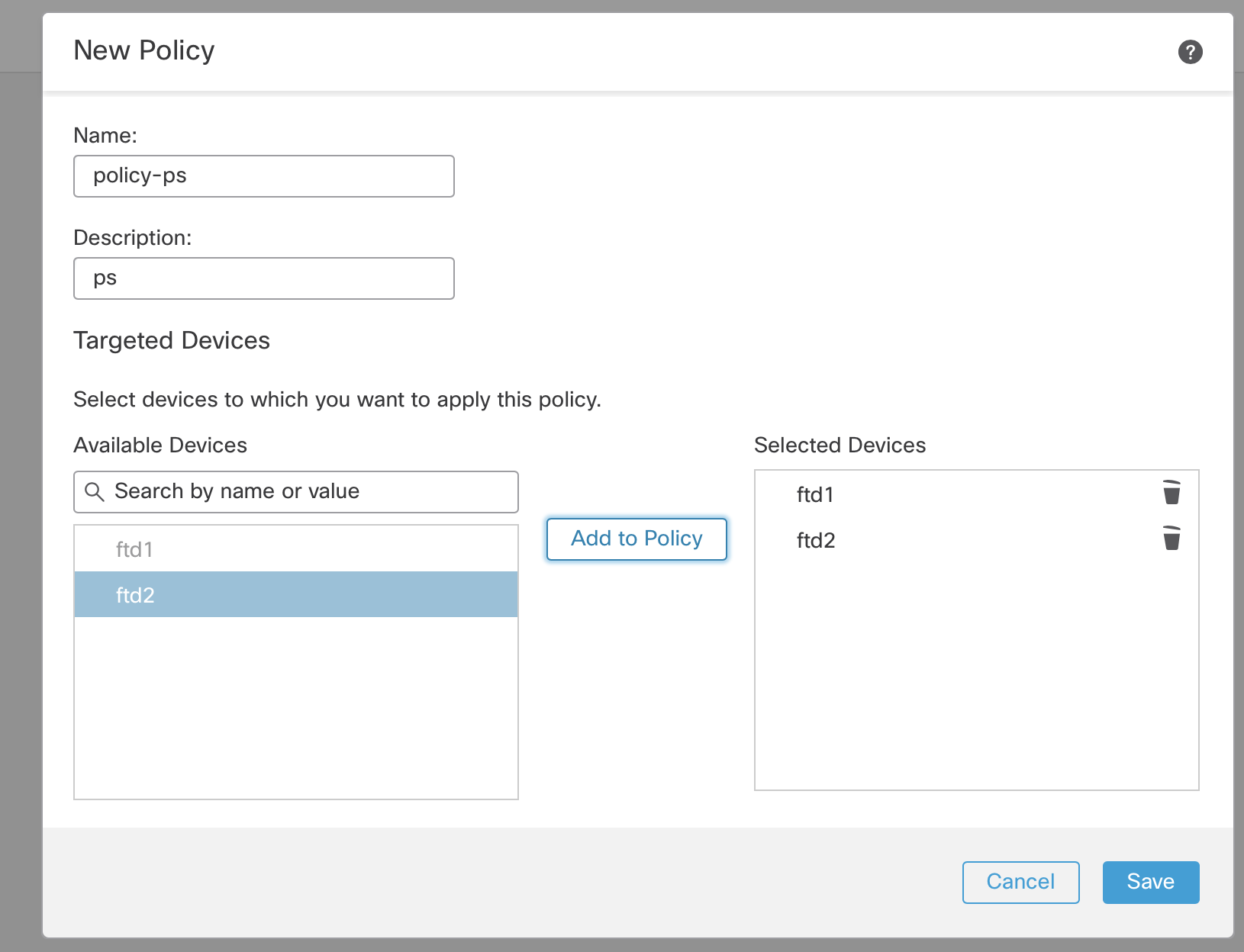Click empty space in Available Devices list
The image size is (1244, 952).
[296, 707]
